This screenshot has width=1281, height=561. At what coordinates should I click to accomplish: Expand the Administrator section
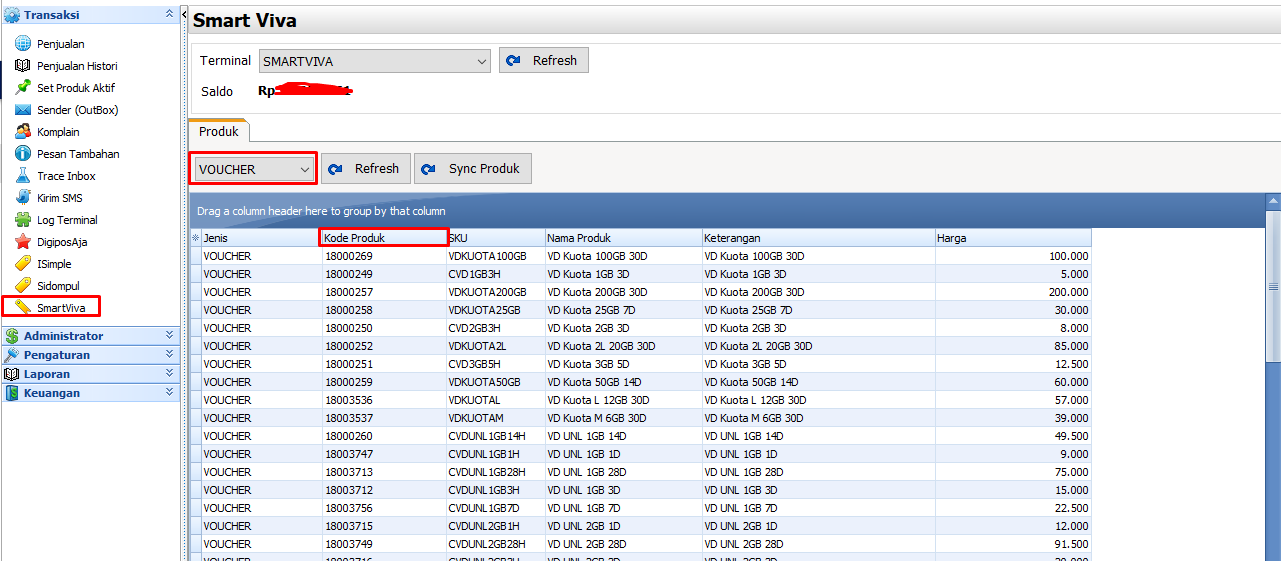[x=169, y=336]
